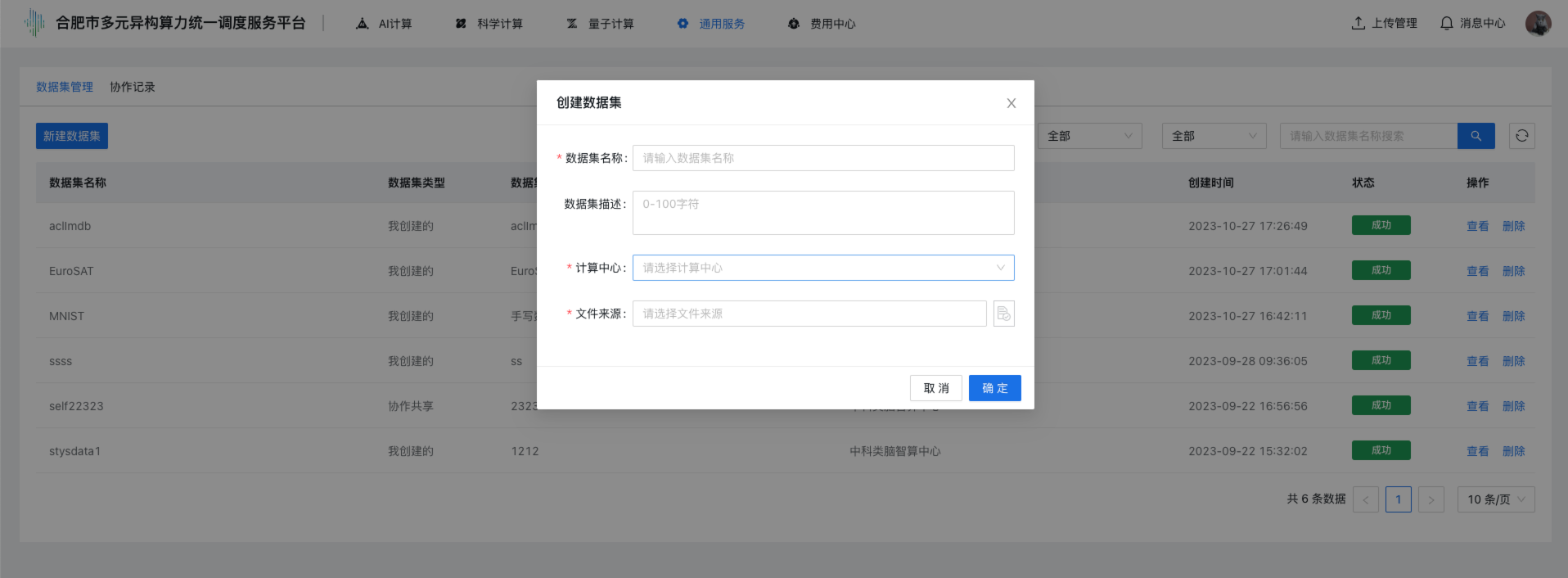Expand the 计算中心 dropdown
Image resolution: width=1568 pixels, height=578 pixels.
[822, 268]
